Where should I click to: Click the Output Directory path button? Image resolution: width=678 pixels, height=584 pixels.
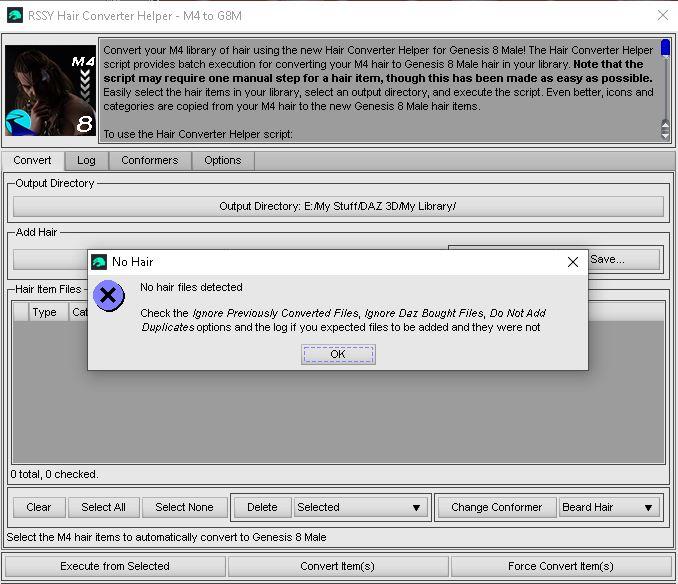338,206
